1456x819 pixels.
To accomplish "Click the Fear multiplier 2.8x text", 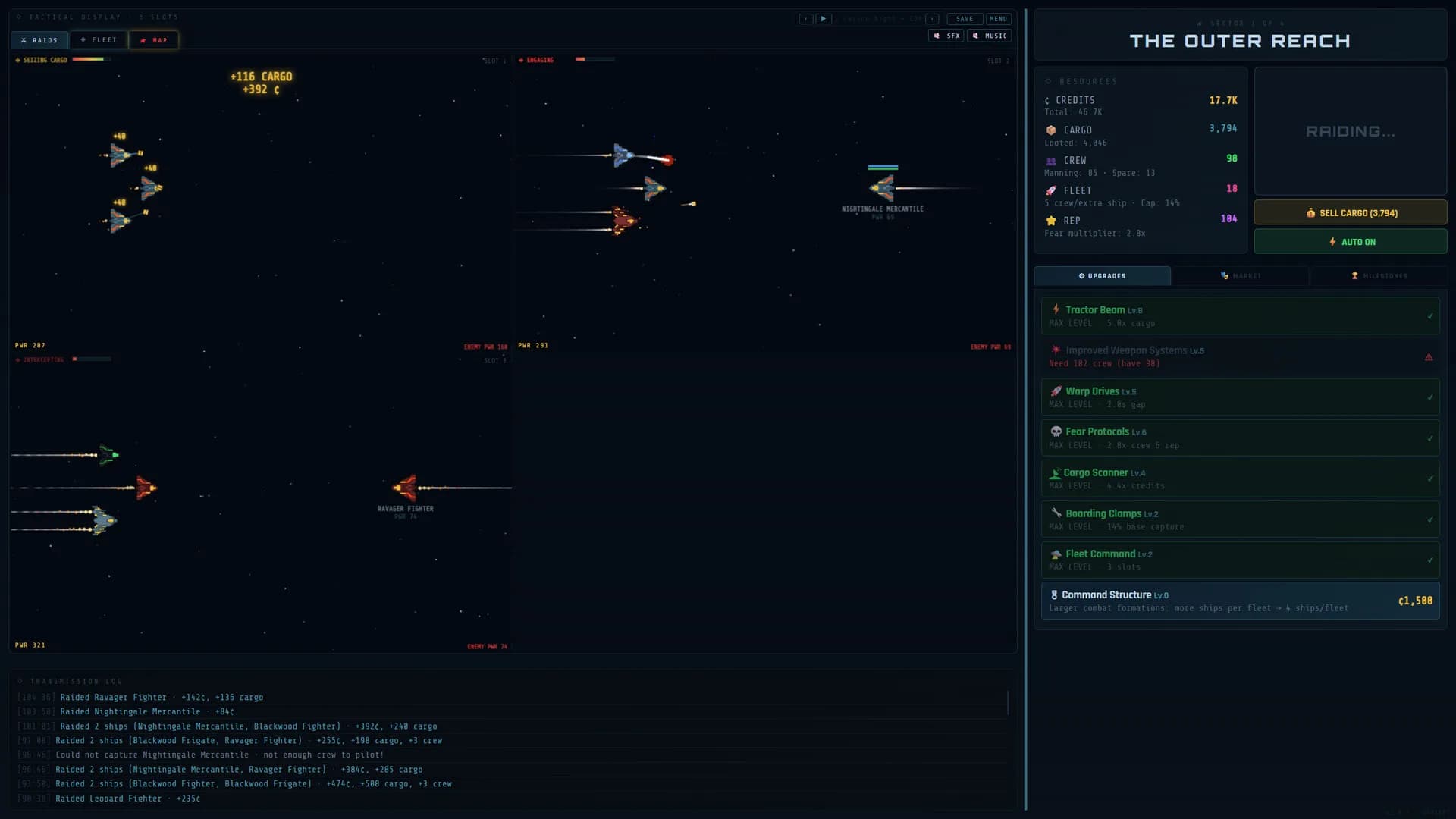I will (1095, 234).
